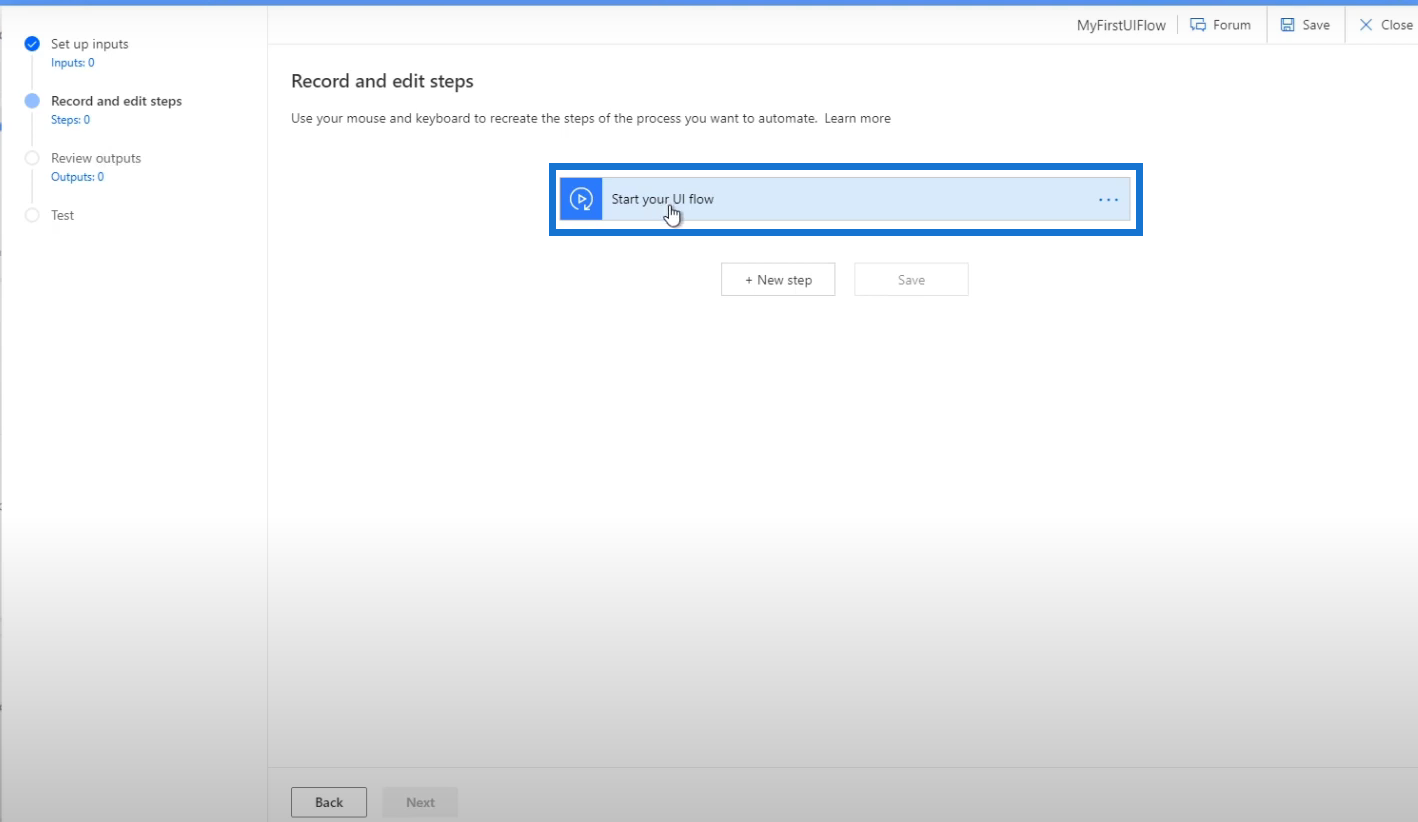Open the three-dot menu on Start your UI flow
Viewport: 1418px width, 822px height.
pos(1108,199)
